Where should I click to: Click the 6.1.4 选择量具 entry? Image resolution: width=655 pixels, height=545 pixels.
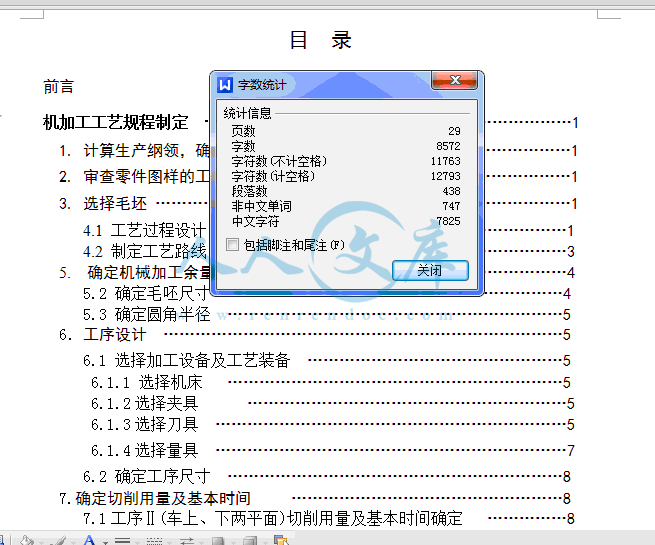(x=145, y=451)
